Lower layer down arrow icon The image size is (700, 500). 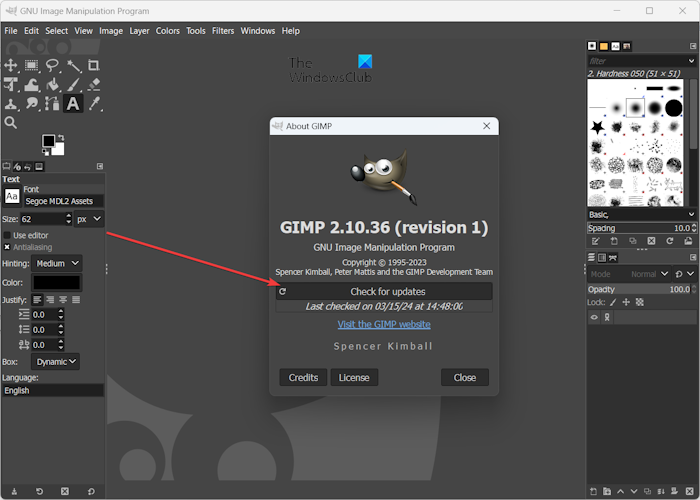point(634,492)
